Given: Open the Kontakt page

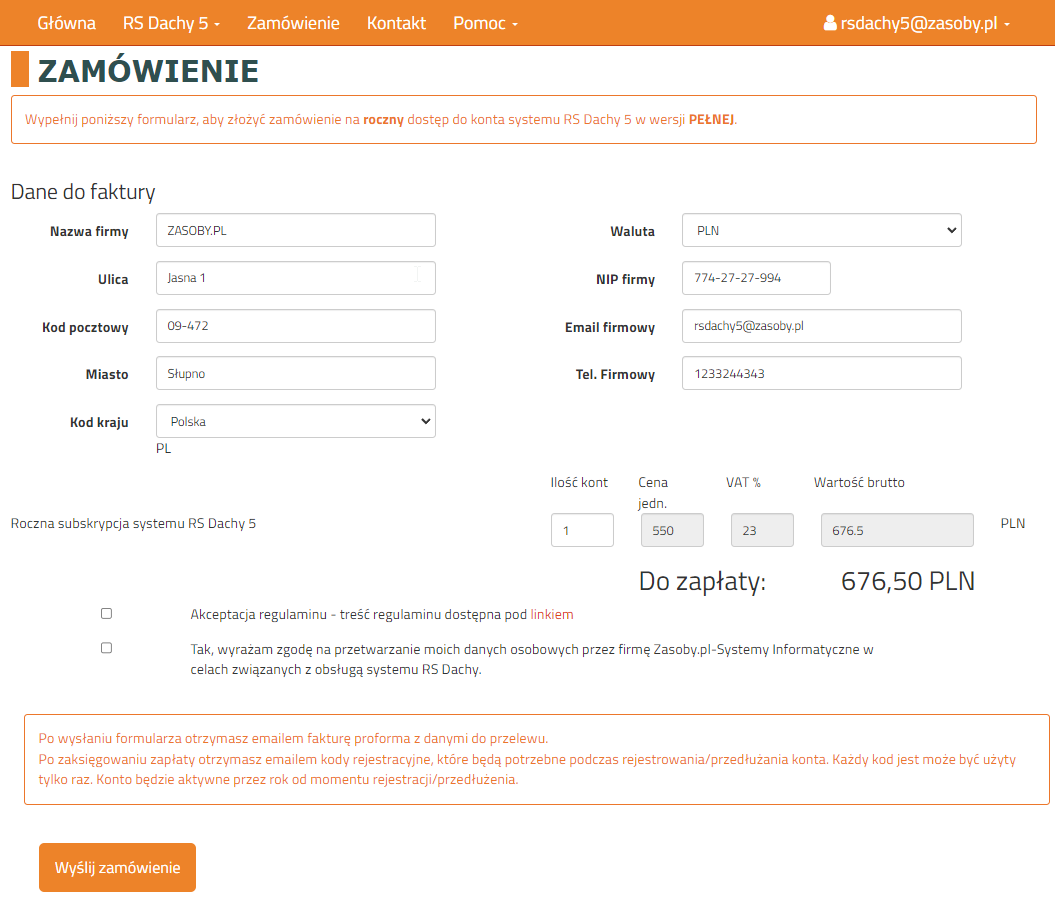Looking at the screenshot, I should point(396,23).
